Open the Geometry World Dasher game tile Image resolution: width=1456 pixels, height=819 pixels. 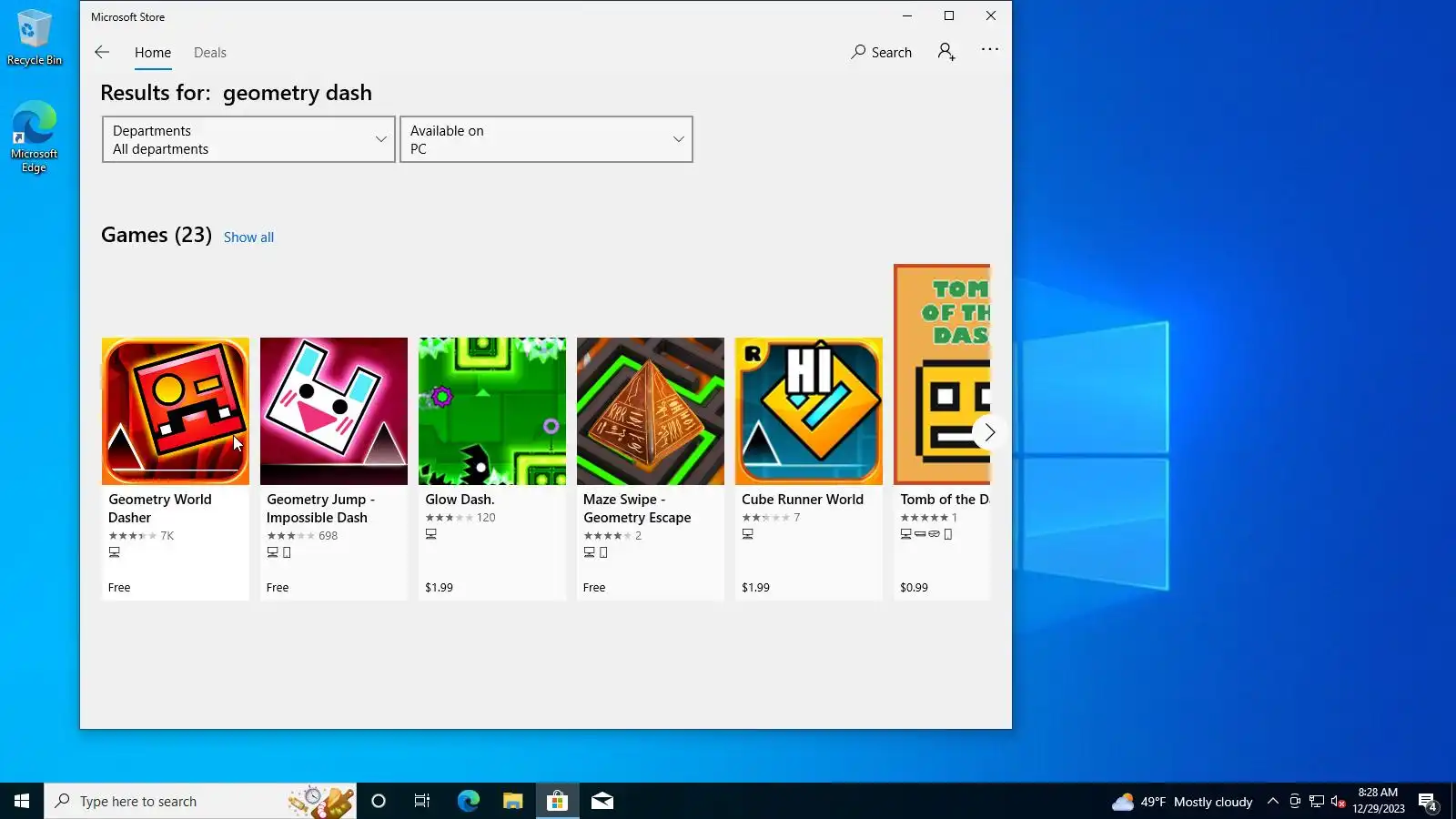pos(176,469)
